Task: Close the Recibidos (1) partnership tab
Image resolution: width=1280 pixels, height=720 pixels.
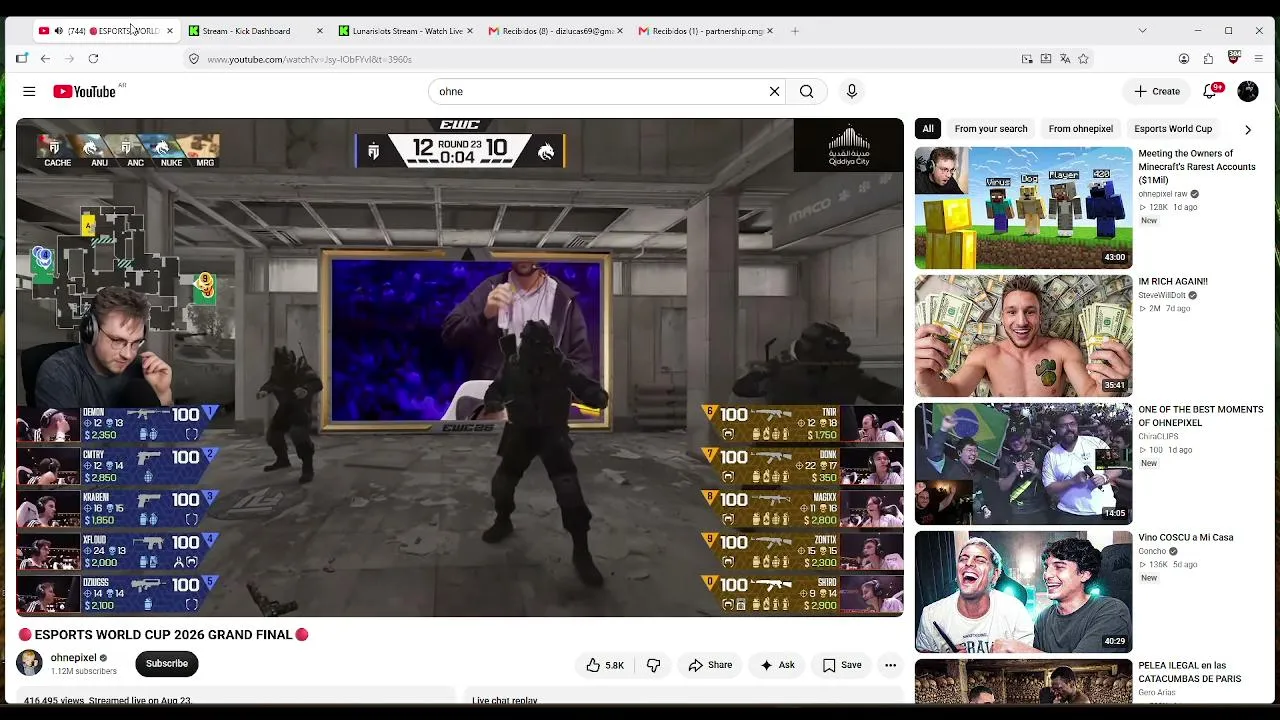Action: (770, 31)
